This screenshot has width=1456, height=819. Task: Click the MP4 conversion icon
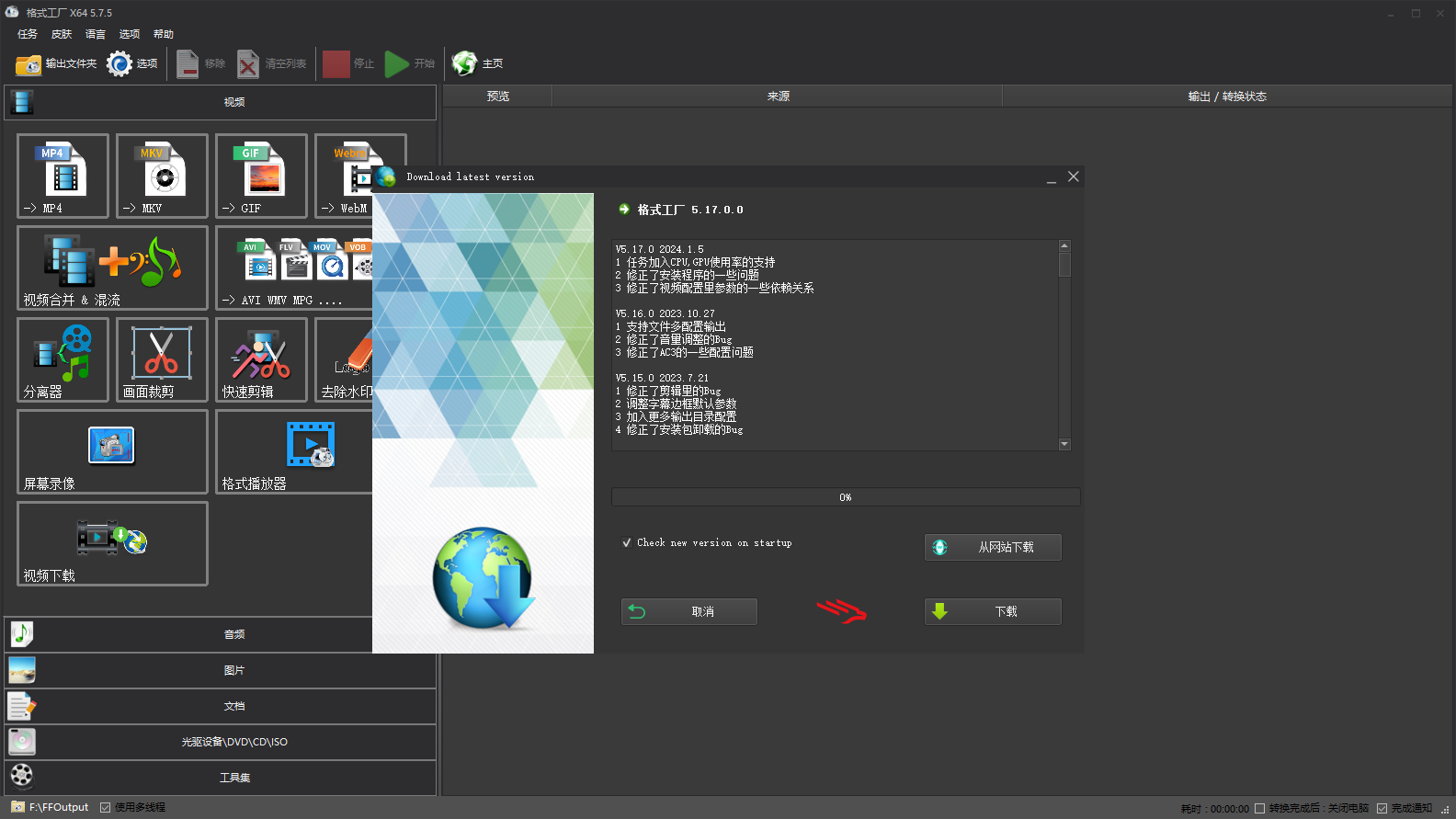(63, 175)
